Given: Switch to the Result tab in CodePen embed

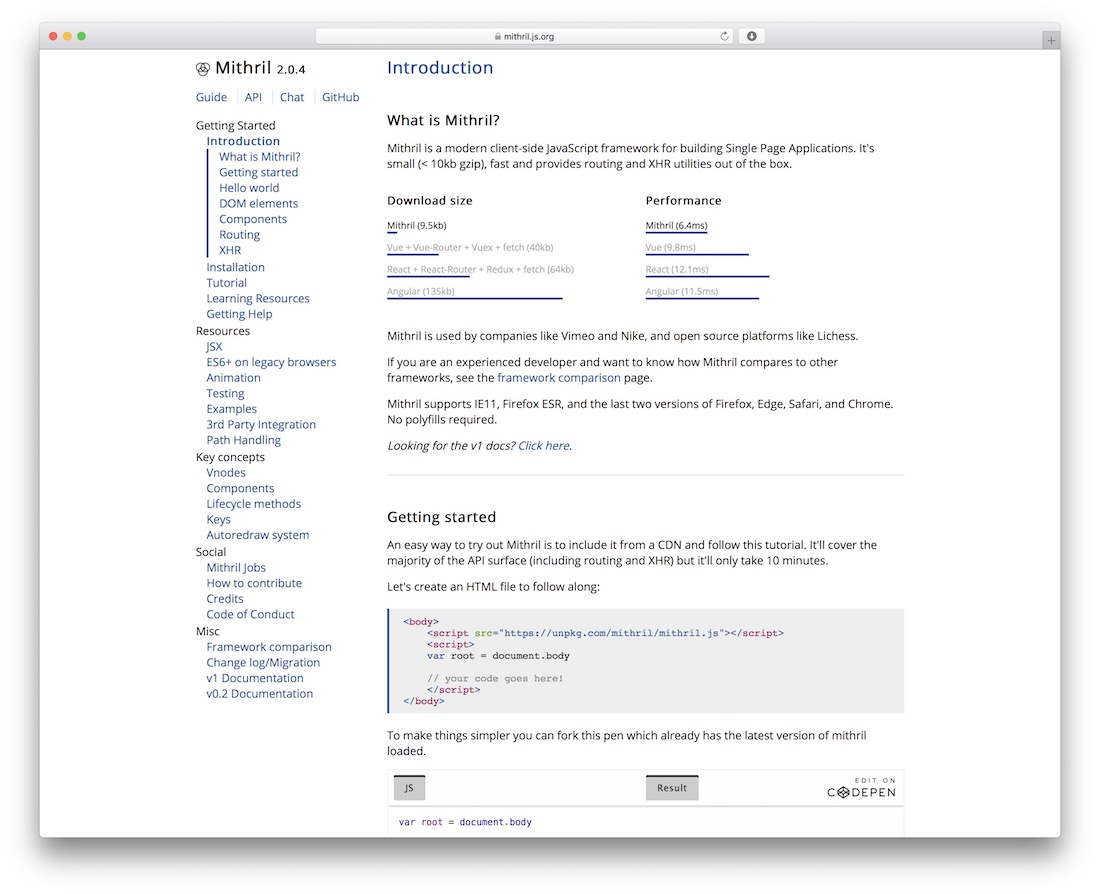Looking at the screenshot, I should tap(671, 788).
